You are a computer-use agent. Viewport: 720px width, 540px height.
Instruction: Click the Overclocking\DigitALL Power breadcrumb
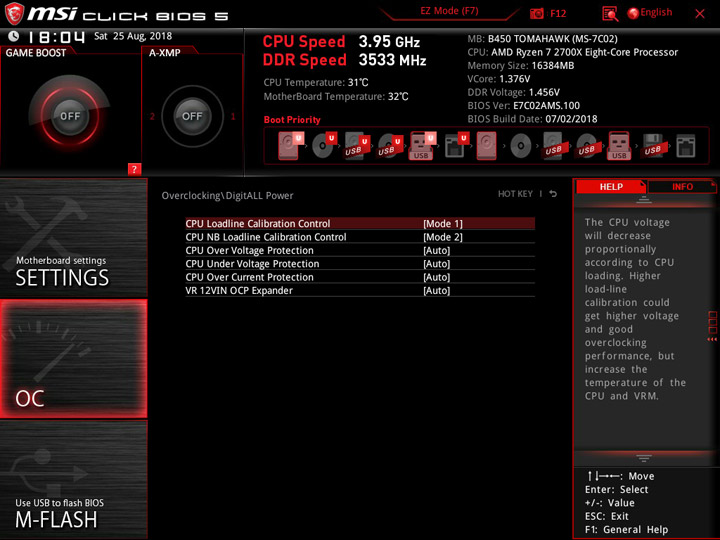point(227,196)
